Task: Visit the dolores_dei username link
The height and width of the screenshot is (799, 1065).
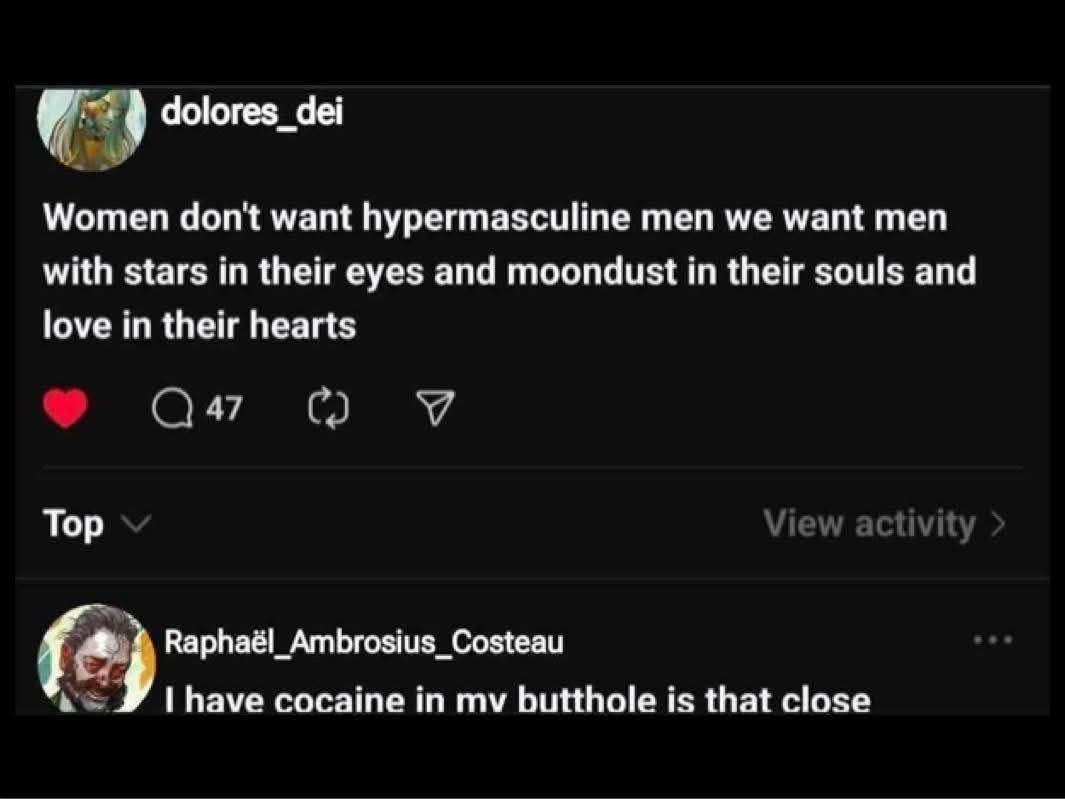Action: point(252,114)
